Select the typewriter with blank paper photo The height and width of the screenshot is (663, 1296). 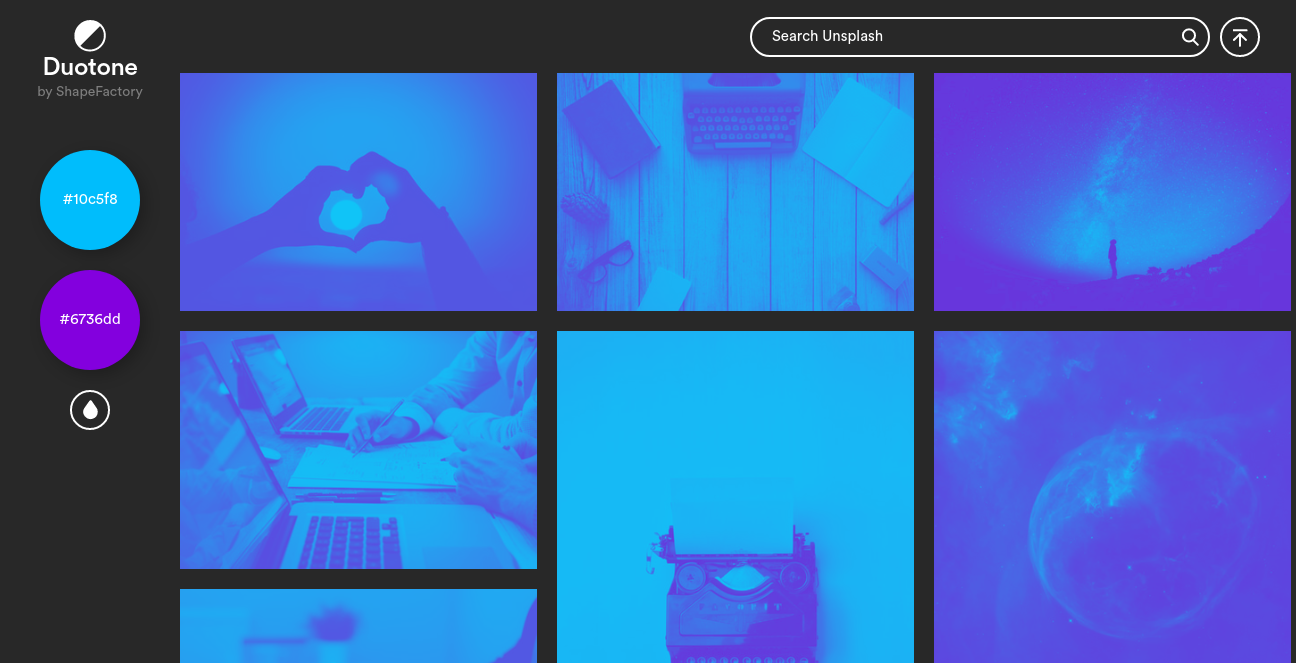[735, 497]
